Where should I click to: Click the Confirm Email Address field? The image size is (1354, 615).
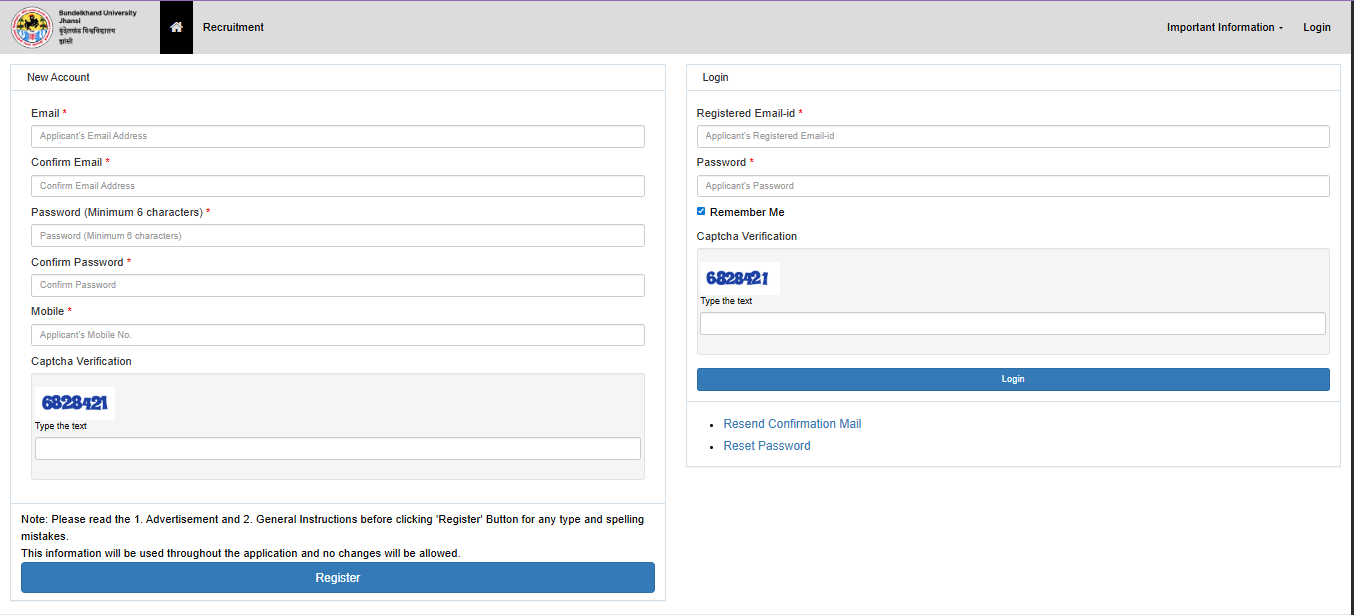(337, 186)
